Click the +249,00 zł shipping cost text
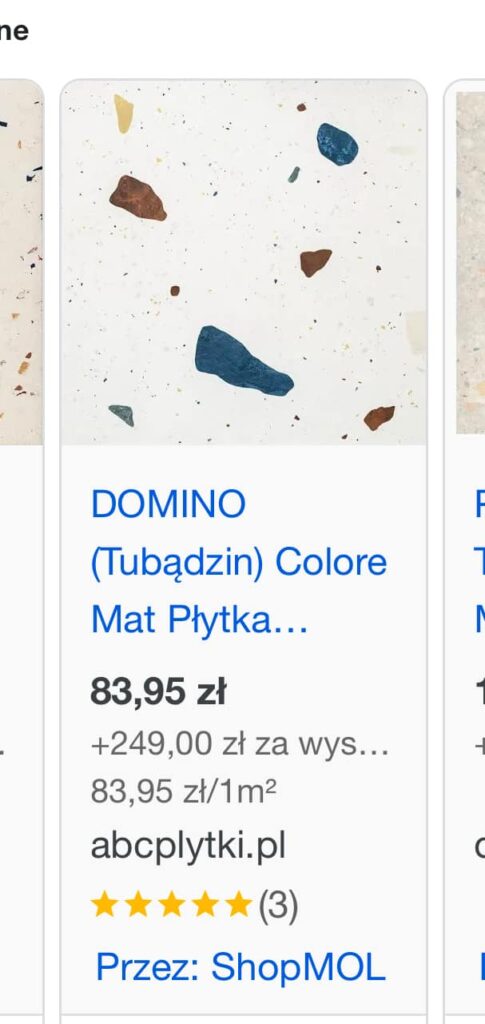485x1024 pixels. (240, 744)
